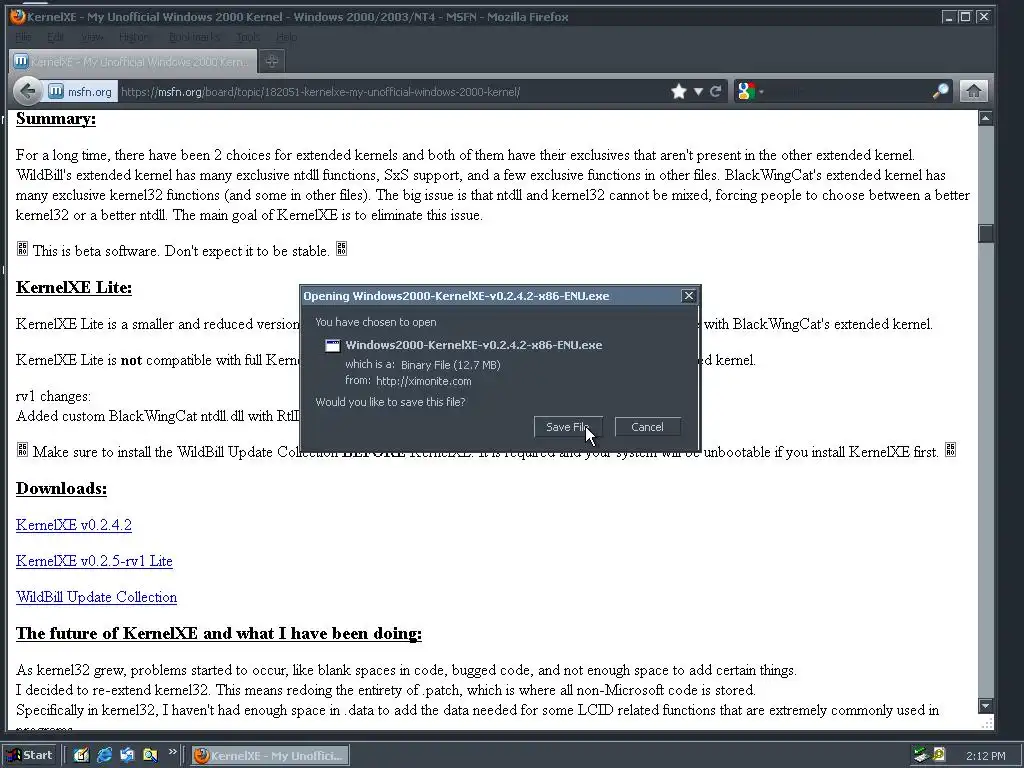Open the Help menu

pos(286,37)
